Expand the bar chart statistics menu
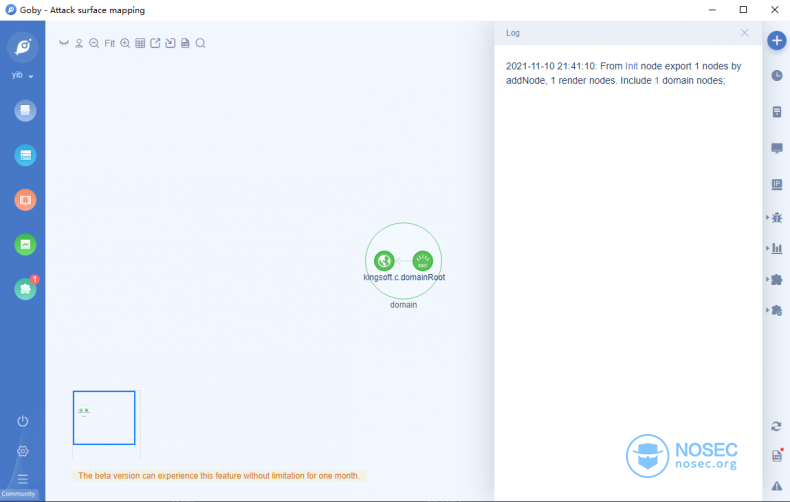 coord(775,248)
